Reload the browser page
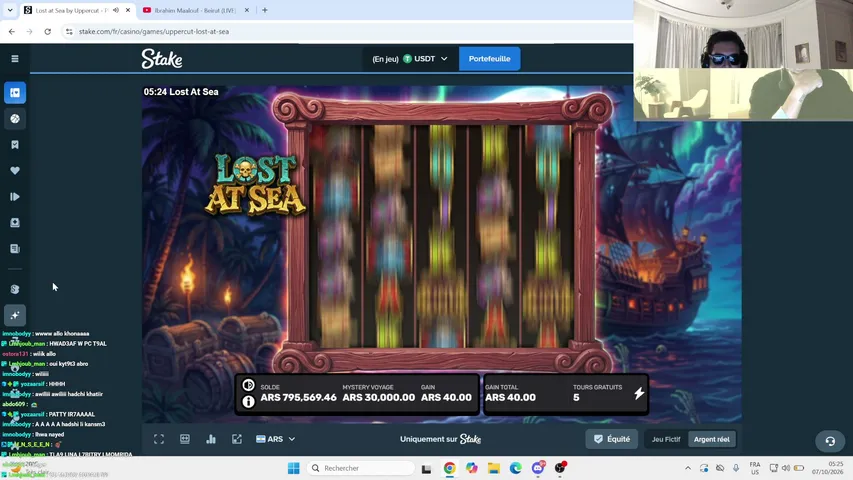 click(48, 32)
